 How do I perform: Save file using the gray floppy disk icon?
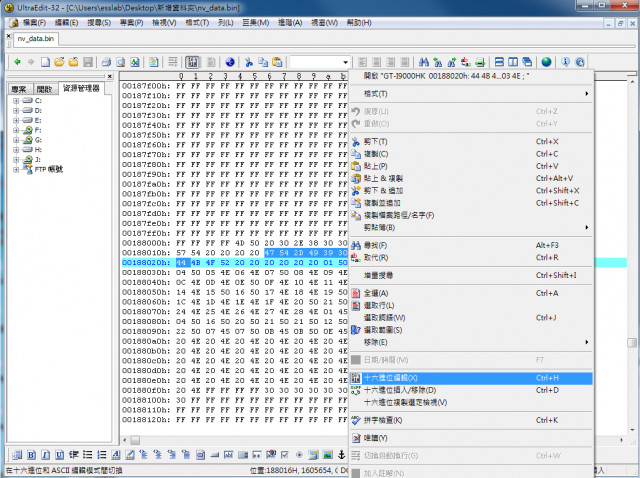click(87, 62)
